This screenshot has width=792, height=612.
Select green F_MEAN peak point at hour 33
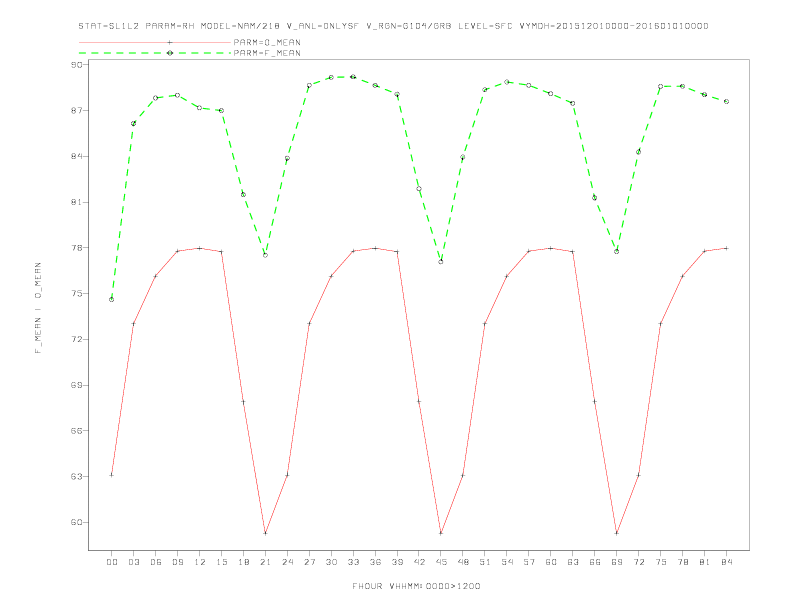353,77
